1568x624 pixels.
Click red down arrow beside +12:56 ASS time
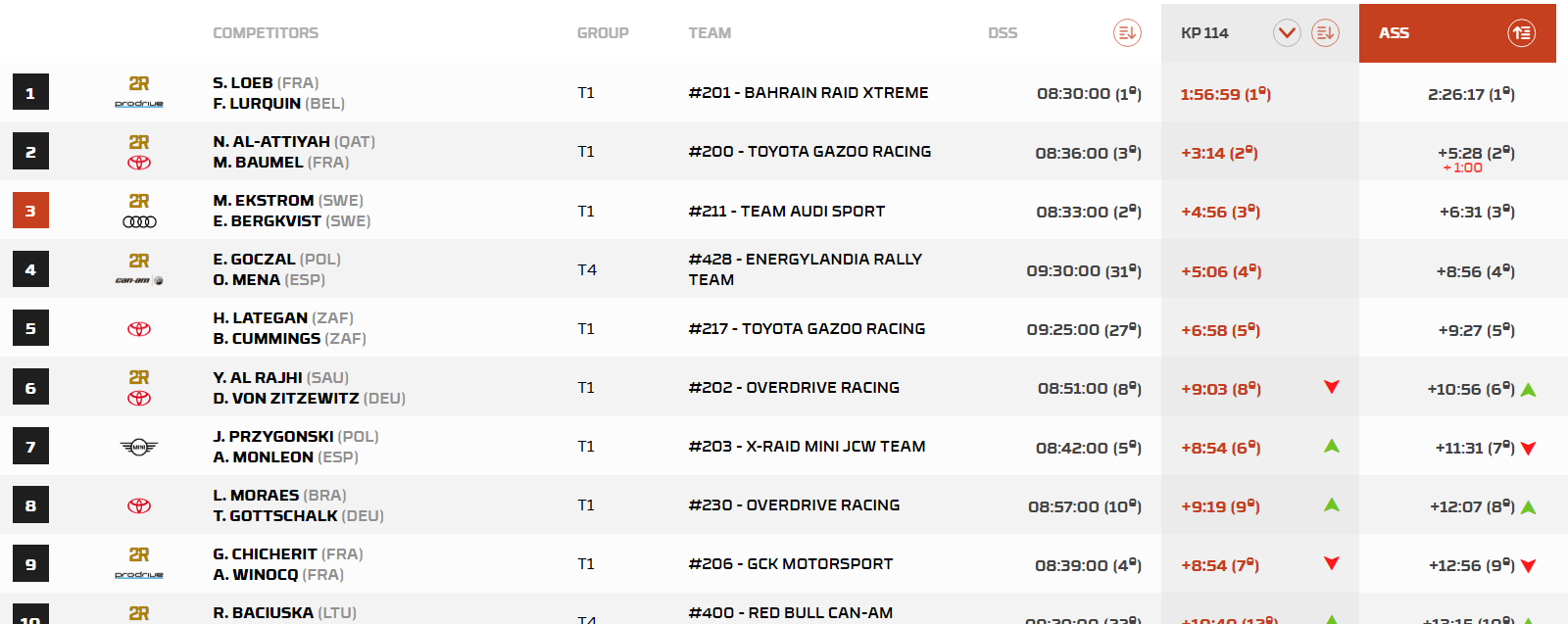(x=1529, y=566)
